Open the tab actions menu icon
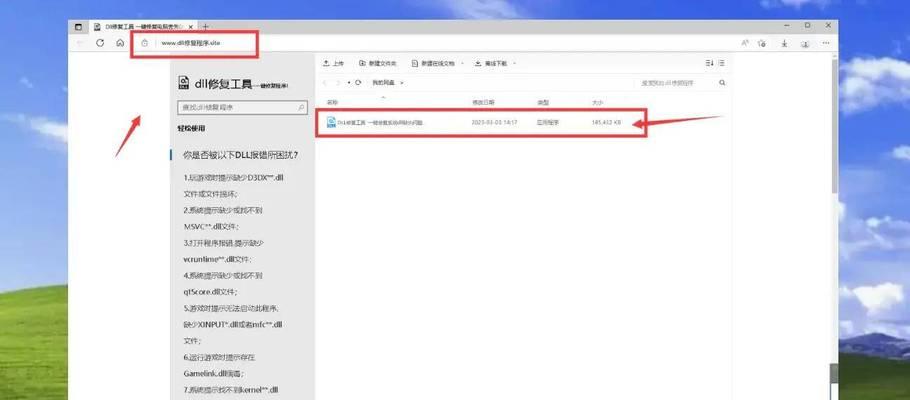Viewport: 910px width, 400px height. 78,27
